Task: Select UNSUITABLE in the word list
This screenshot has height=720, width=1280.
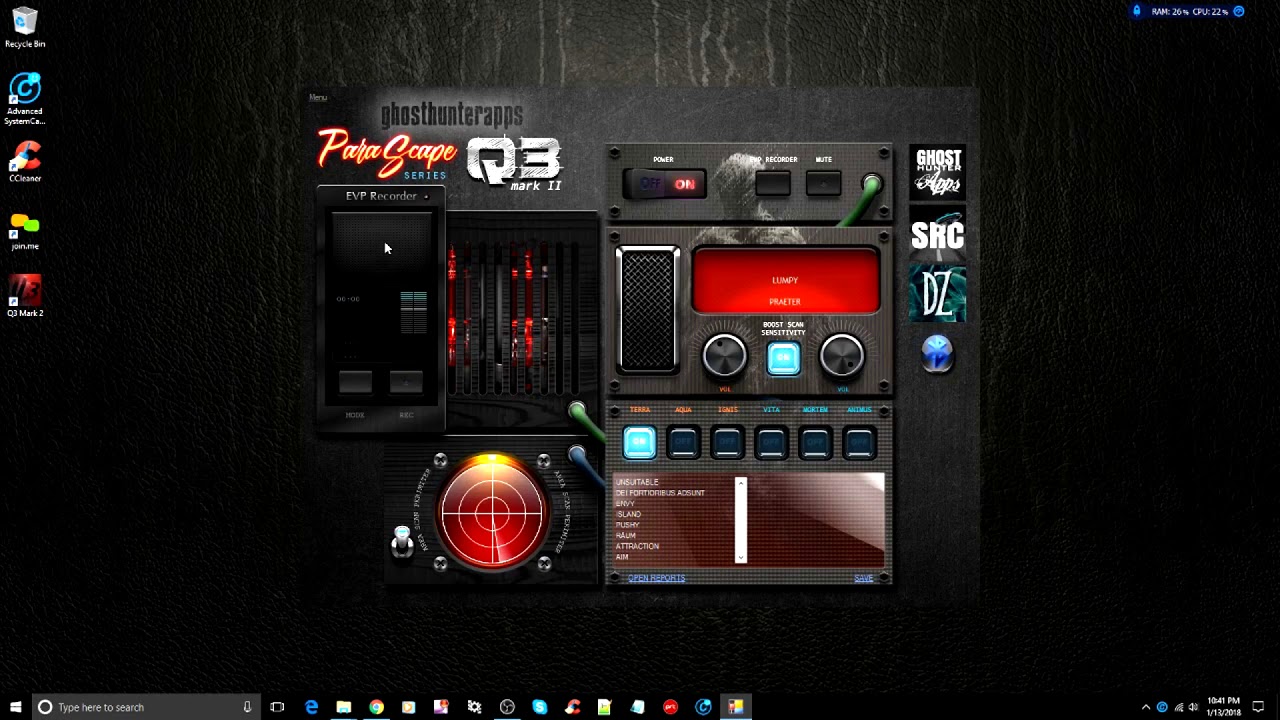Action: click(x=637, y=482)
